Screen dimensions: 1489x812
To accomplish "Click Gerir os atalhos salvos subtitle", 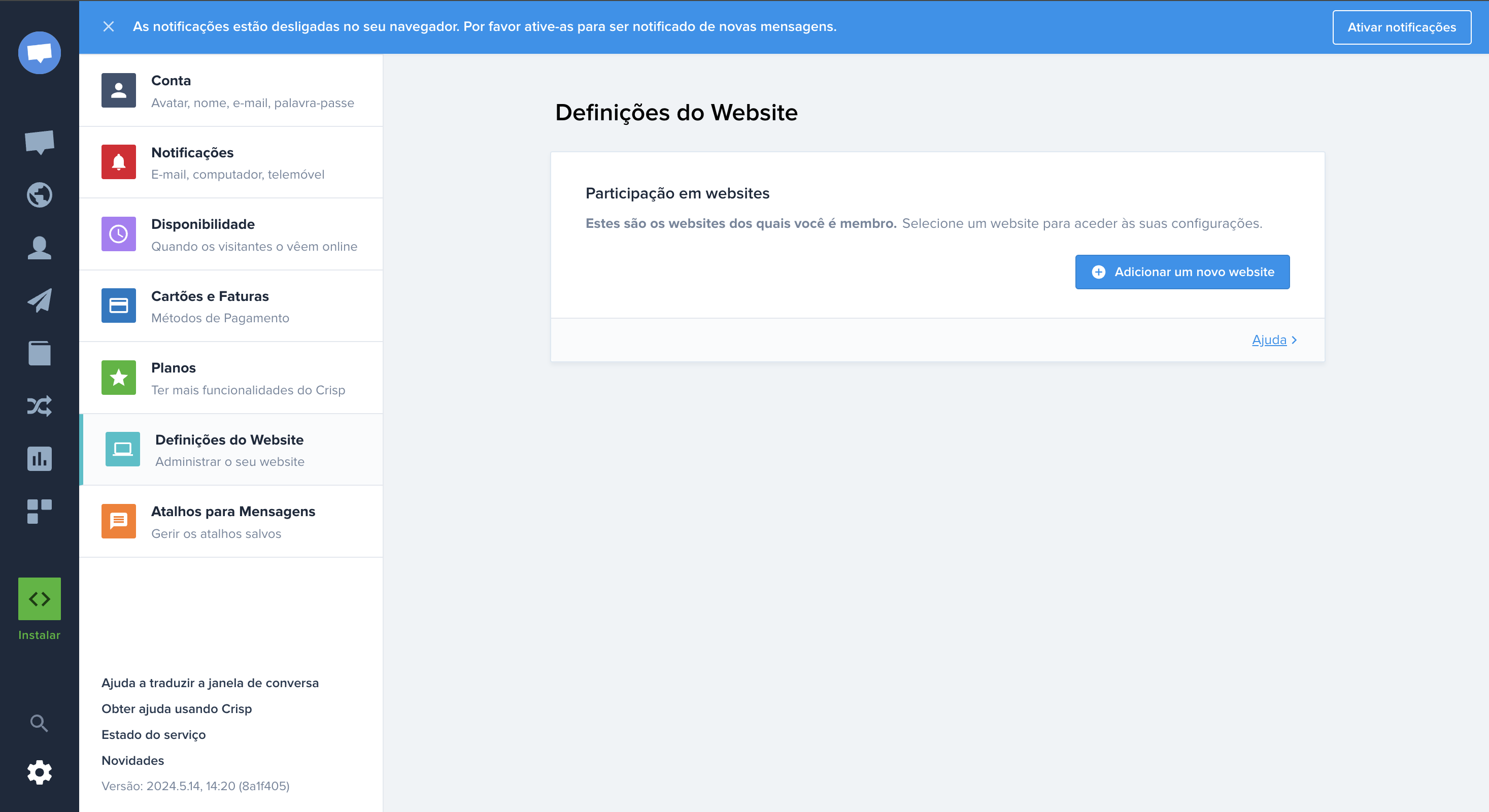I will coord(216,533).
